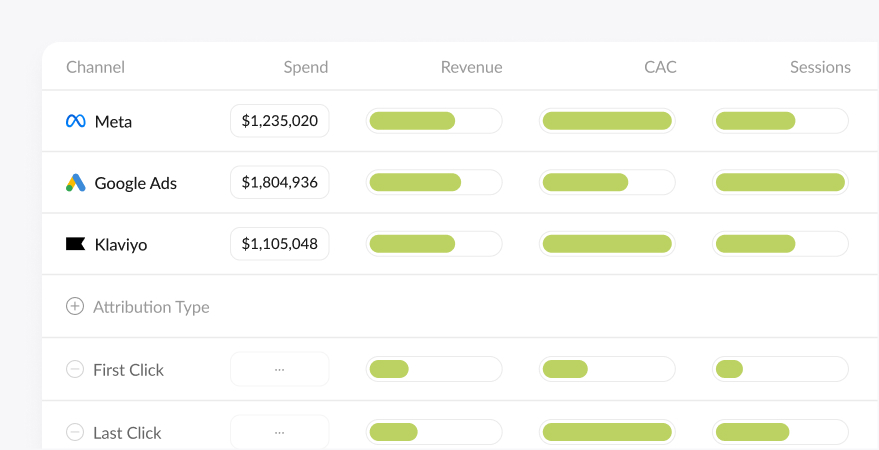Click Meta CAC bar
This screenshot has height=450, width=879.
pos(607,120)
